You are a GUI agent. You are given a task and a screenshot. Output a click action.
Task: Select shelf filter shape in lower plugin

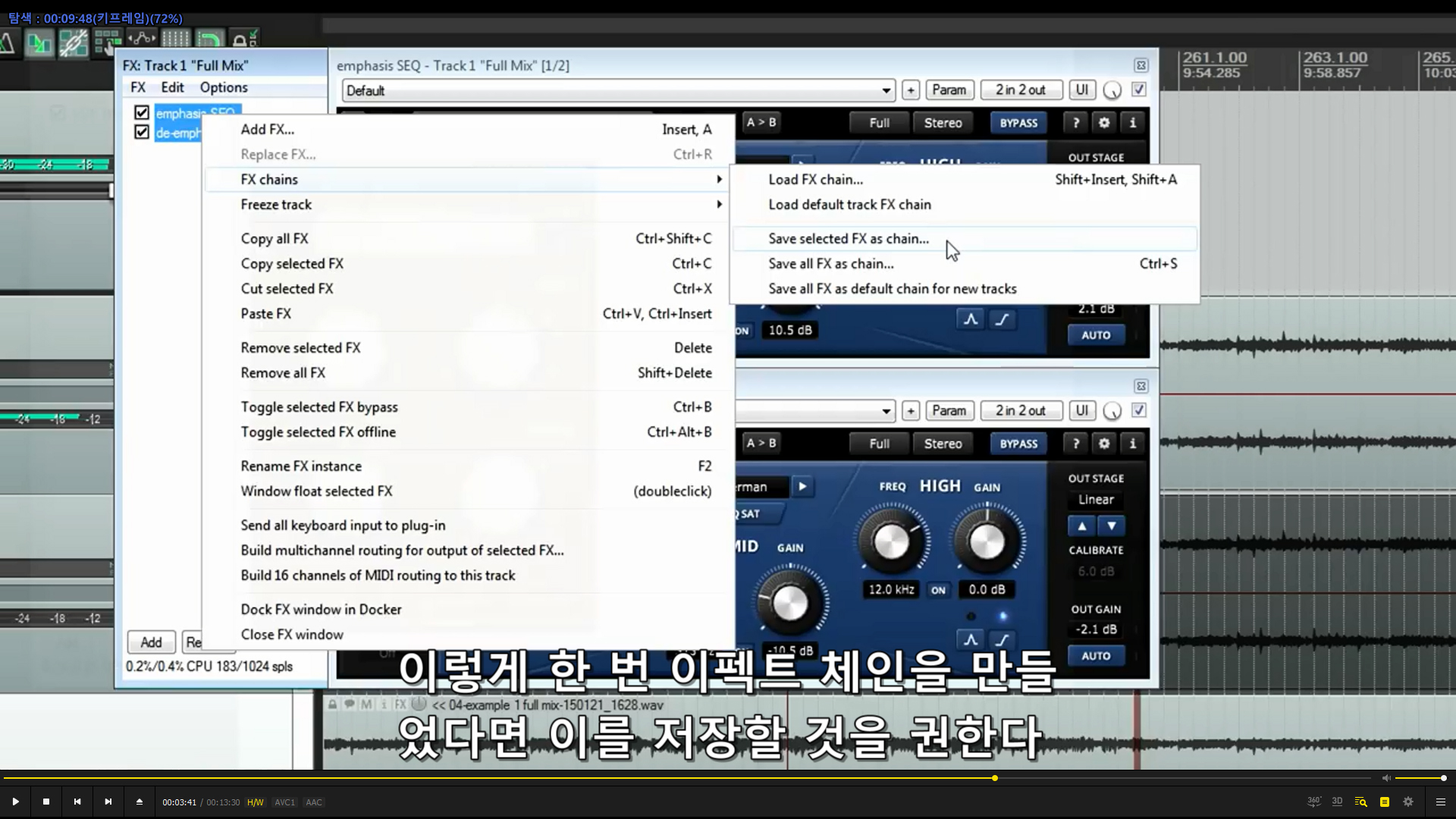tap(1002, 640)
